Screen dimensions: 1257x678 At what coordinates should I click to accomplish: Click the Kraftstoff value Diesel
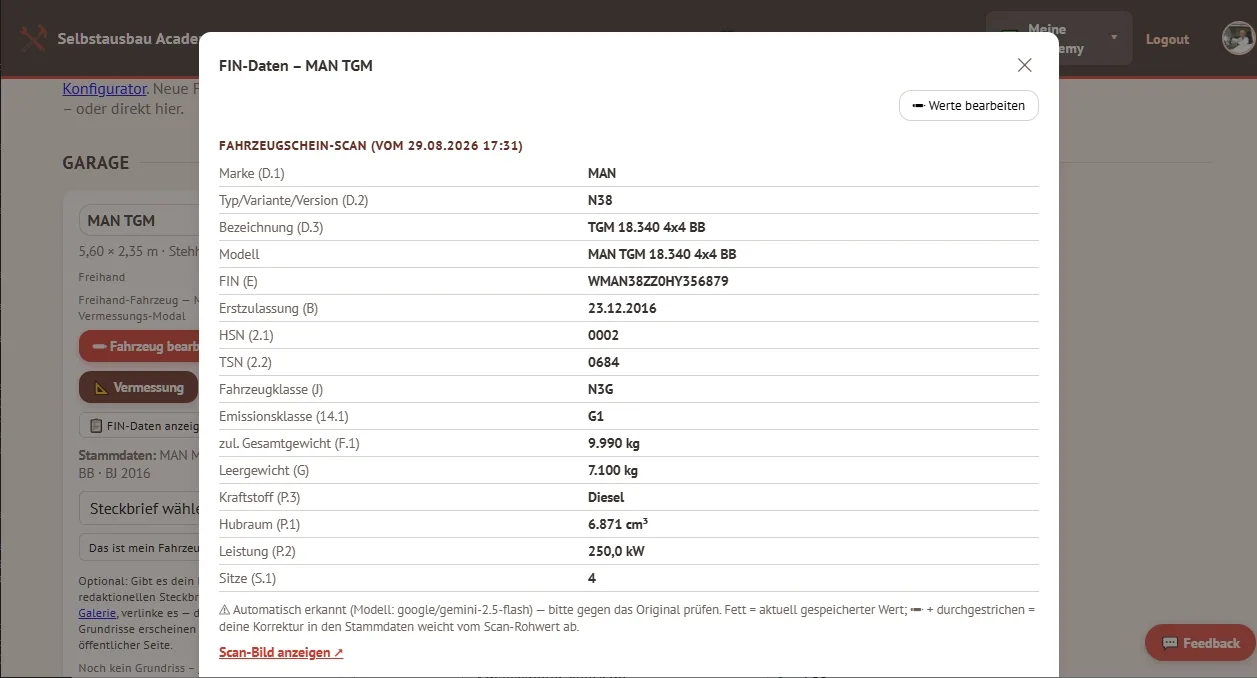tap(606, 497)
